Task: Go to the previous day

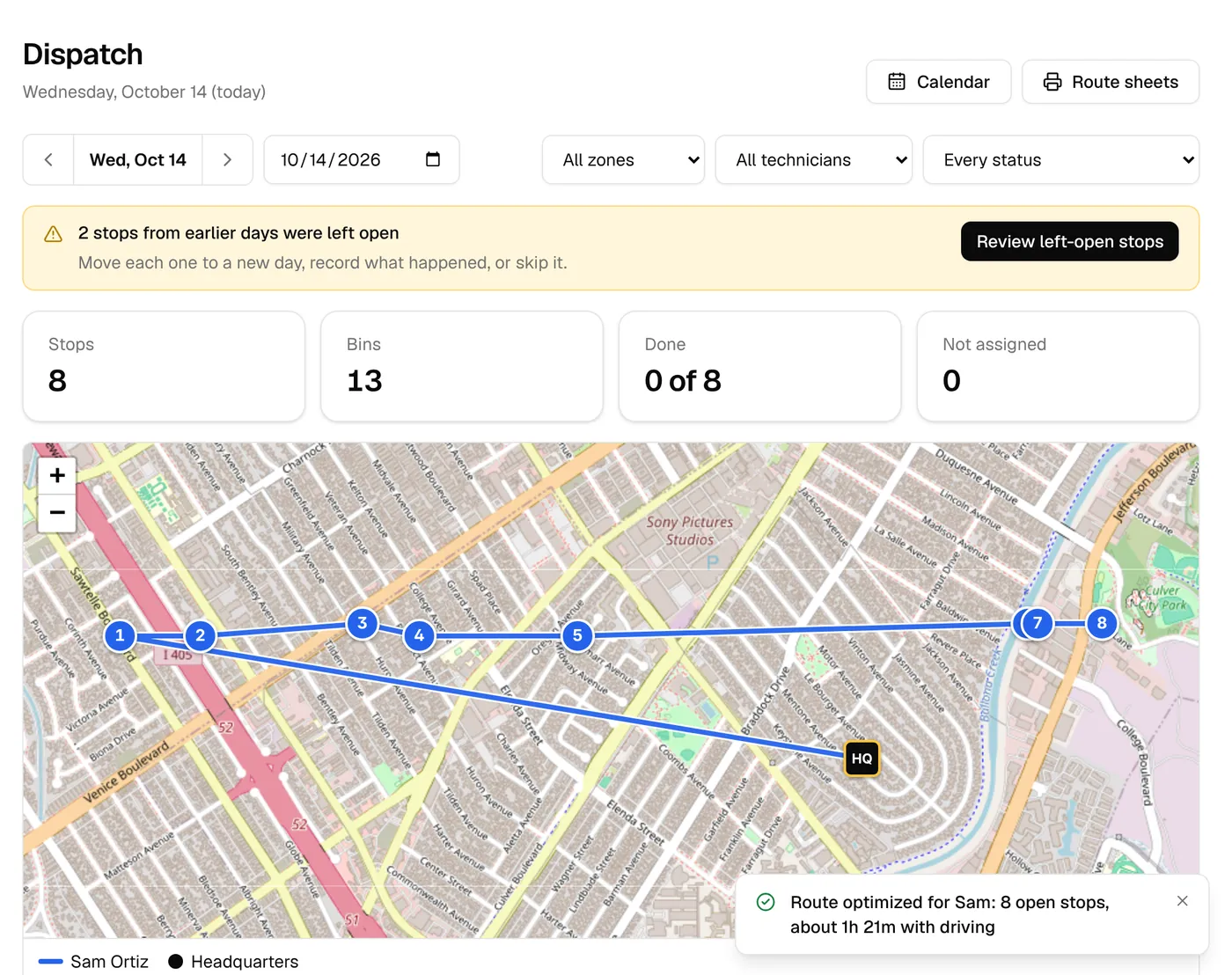Action: pyautogui.click(x=48, y=159)
